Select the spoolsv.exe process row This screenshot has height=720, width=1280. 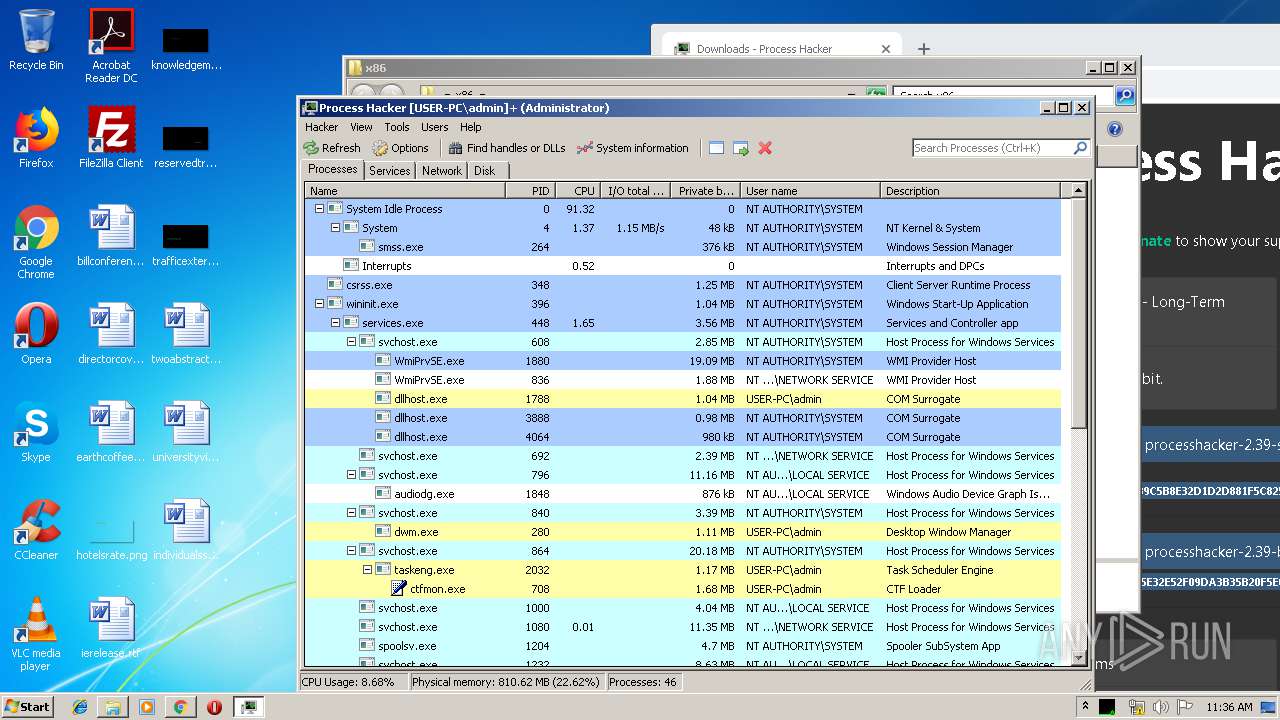[x=682, y=646]
